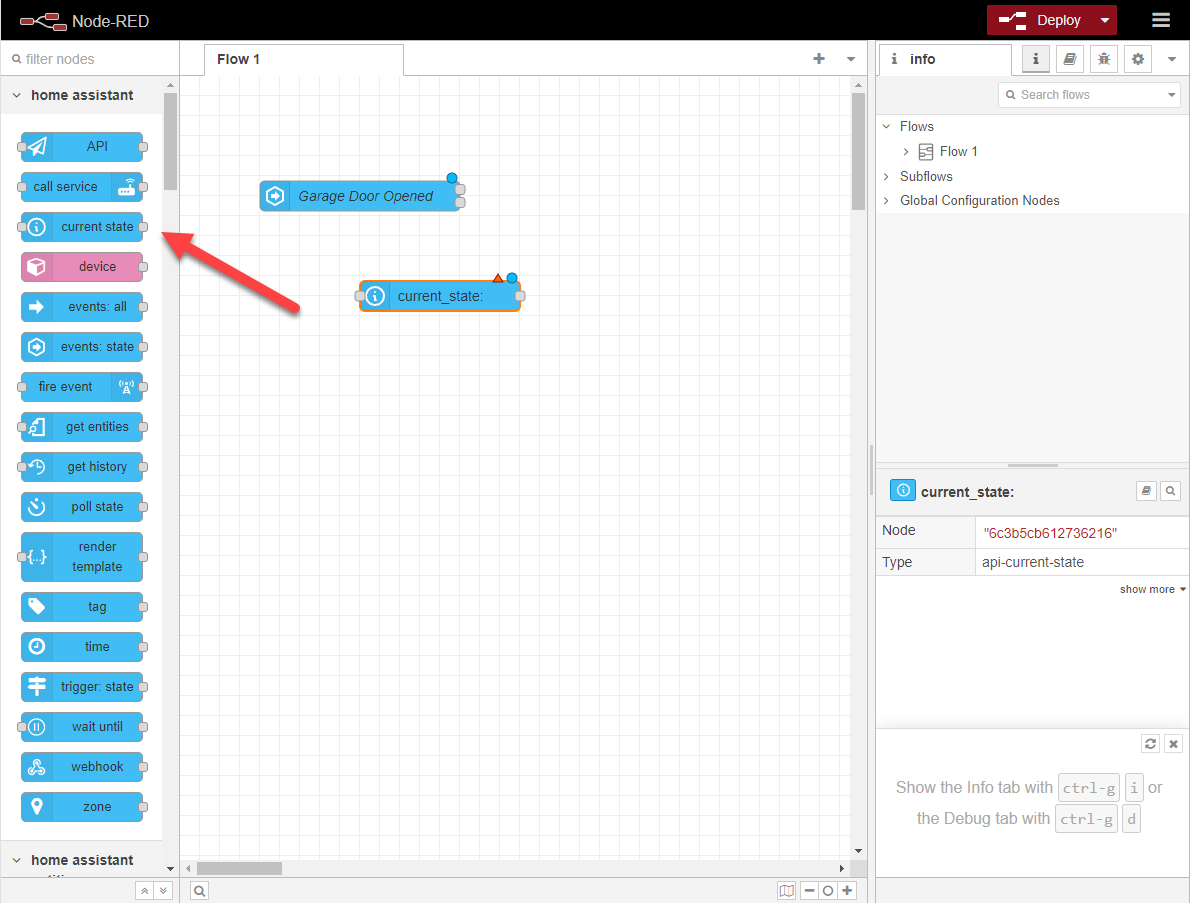Open the help sidebar panel
The width and height of the screenshot is (1190, 903).
pos(1069,59)
